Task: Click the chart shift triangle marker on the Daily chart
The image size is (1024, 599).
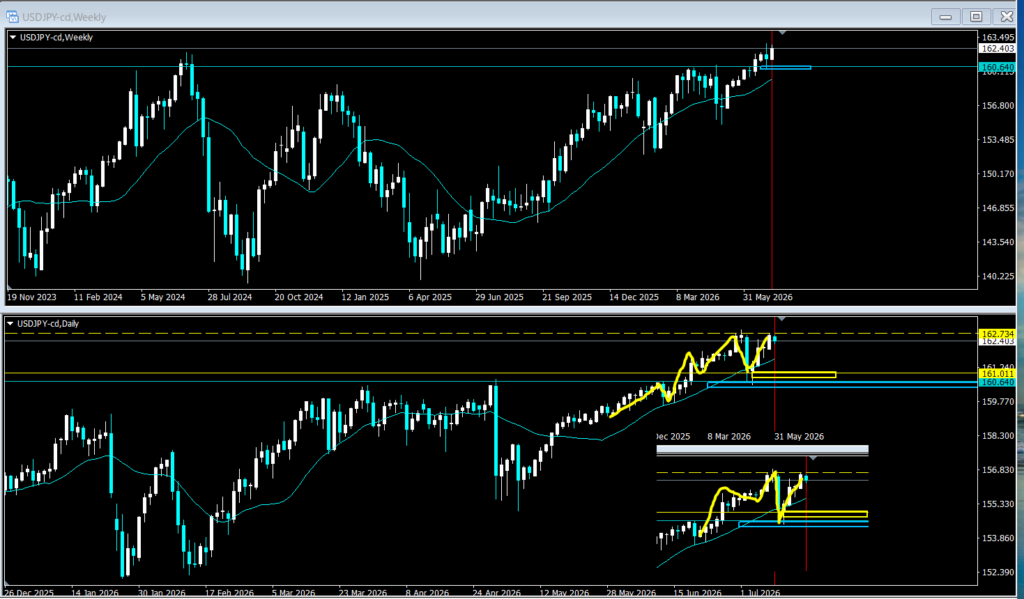Action: pyautogui.click(x=782, y=319)
